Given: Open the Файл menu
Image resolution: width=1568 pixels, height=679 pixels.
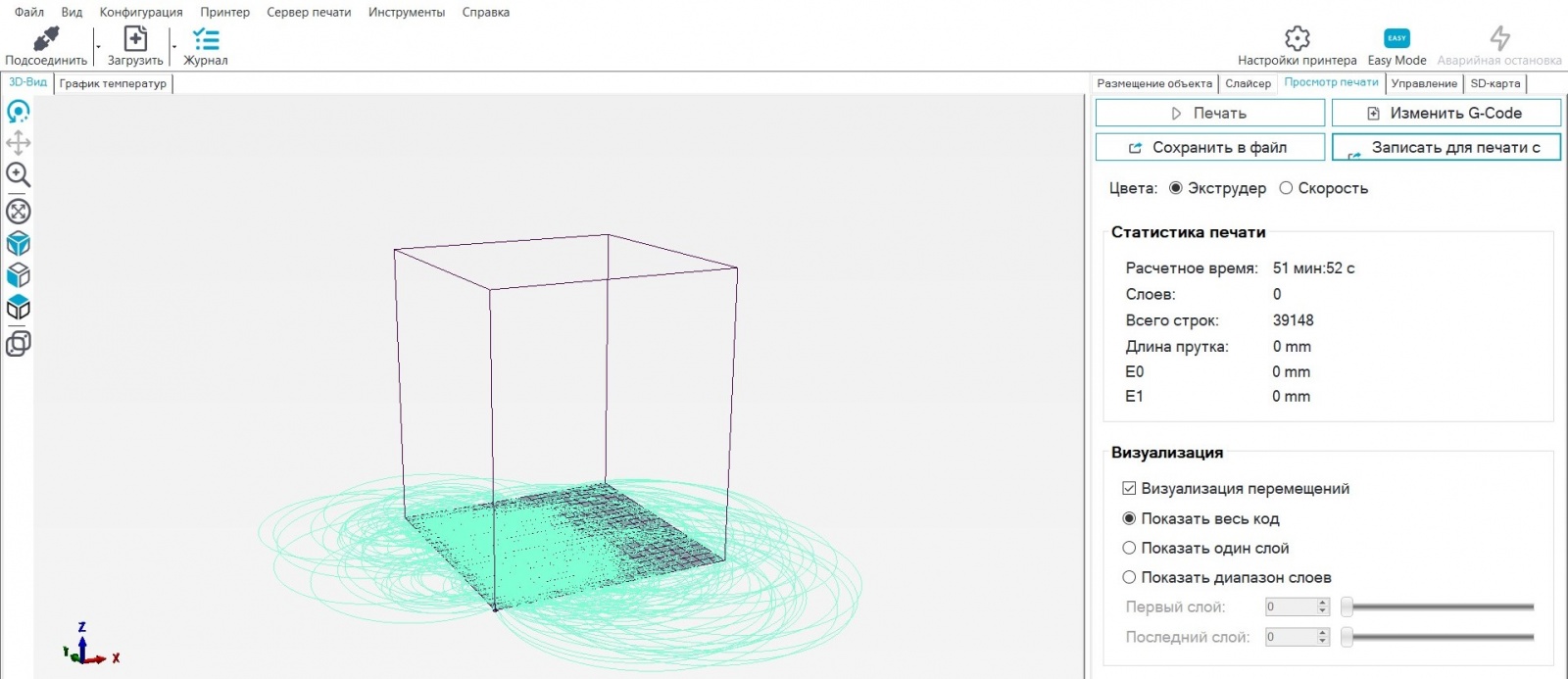Looking at the screenshot, I should tap(29, 12).
